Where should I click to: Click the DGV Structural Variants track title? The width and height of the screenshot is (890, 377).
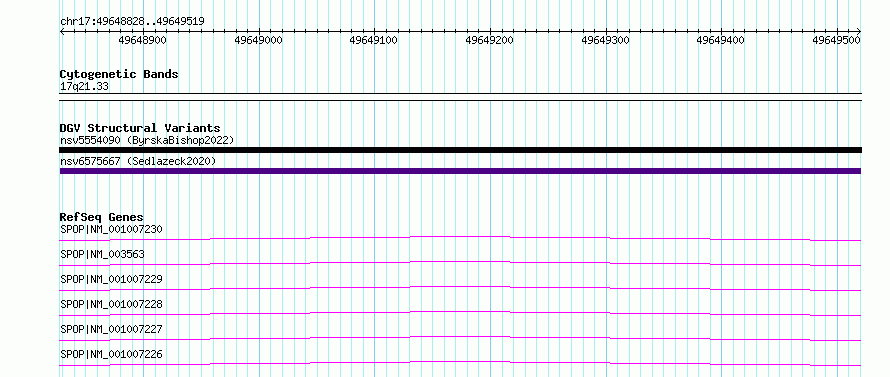(x=140, y=128)
